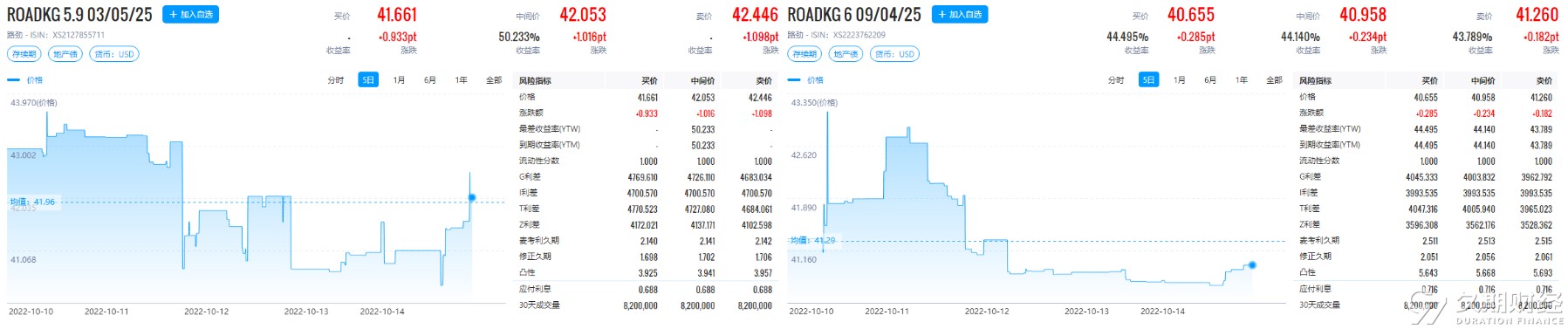1568x329 pixels.
Task: Click 应付利息 row label in left table
Action: (x=535, y=289)
